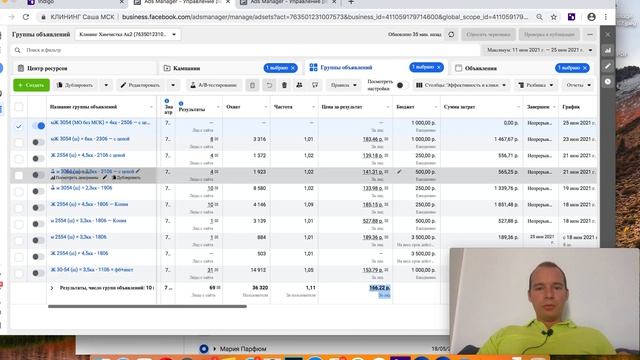This screenshot has height=360, width=640.
Task: Click the info icon above Результаты header
Action: [181, 104]
